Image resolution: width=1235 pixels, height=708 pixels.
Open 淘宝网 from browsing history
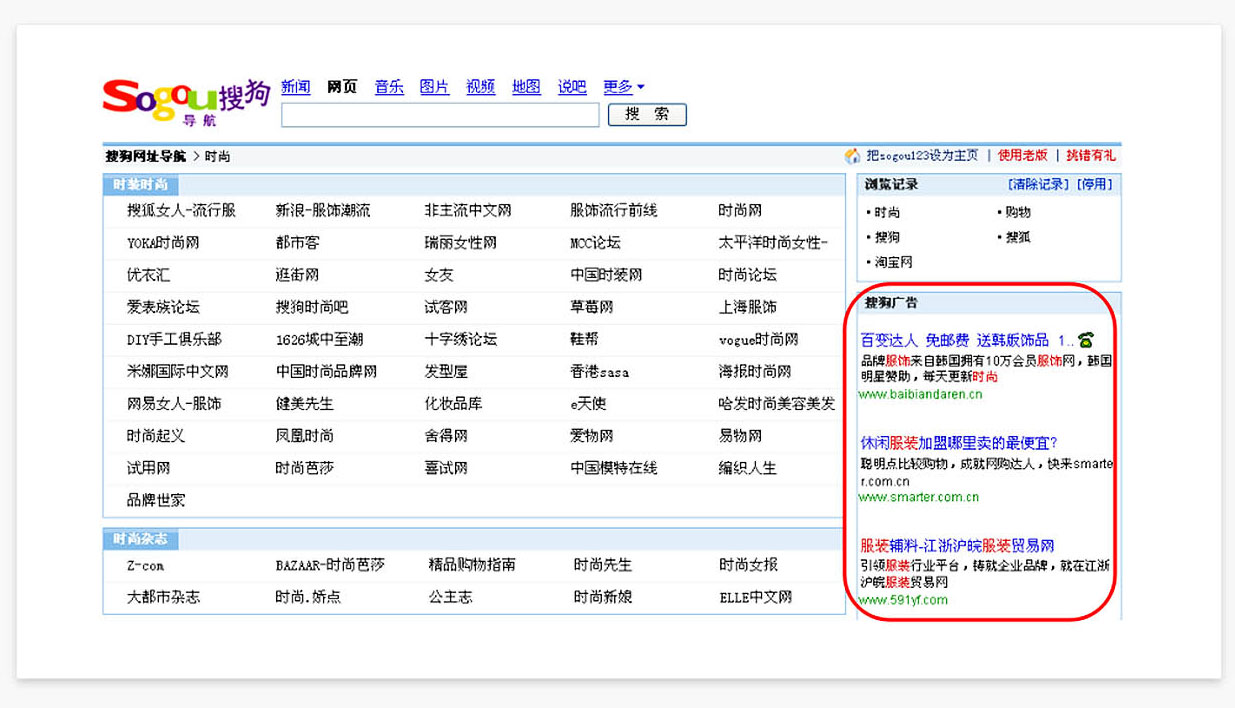click(x=894, y=262)
